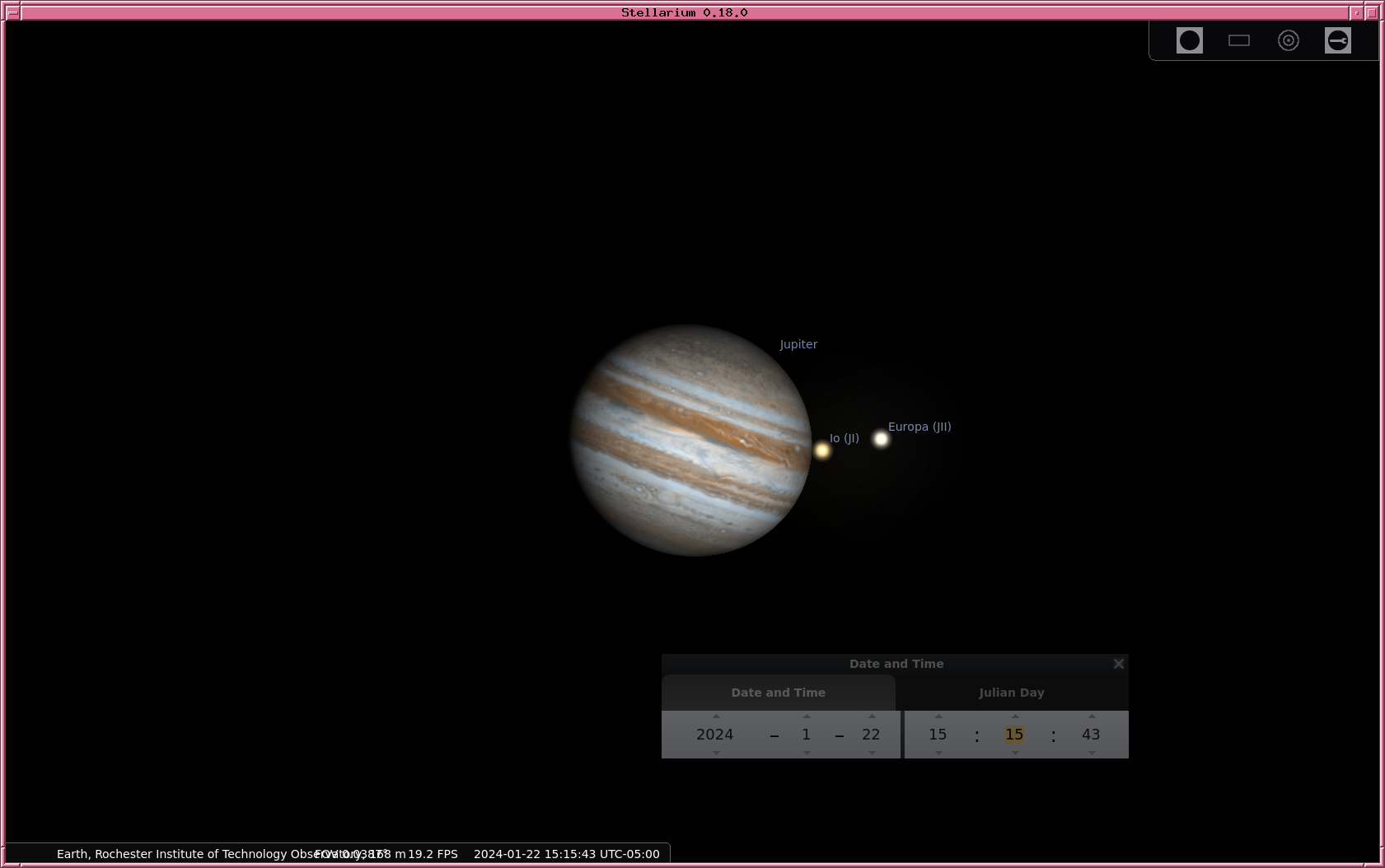Toggle the sensor frame rectangle icon
This screenshot has height=868, width=1385.
pos(1238,40)
